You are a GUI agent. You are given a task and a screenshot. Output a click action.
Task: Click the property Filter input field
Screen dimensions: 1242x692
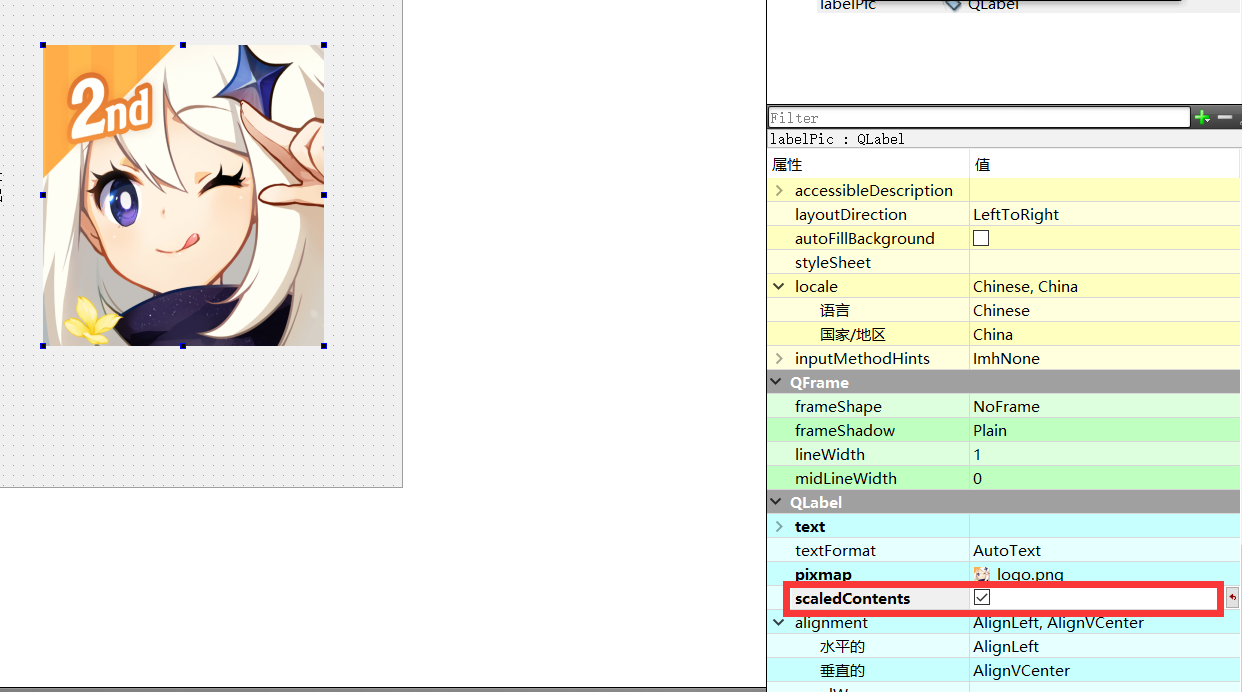(979, 118)
